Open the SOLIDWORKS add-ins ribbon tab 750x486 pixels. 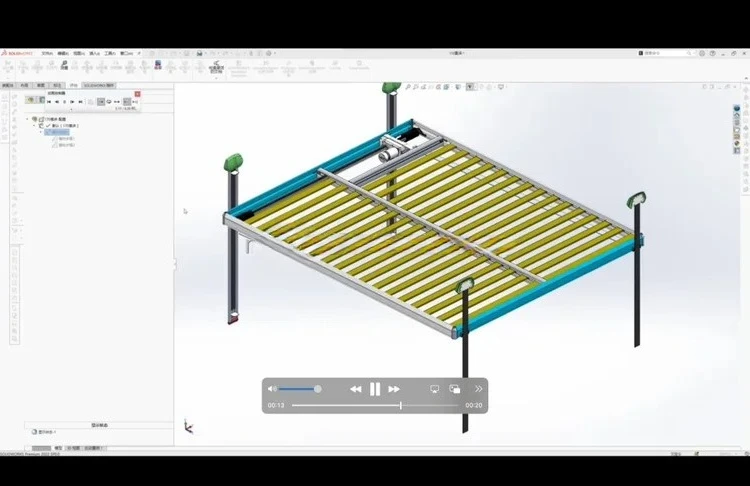(99, 86)
